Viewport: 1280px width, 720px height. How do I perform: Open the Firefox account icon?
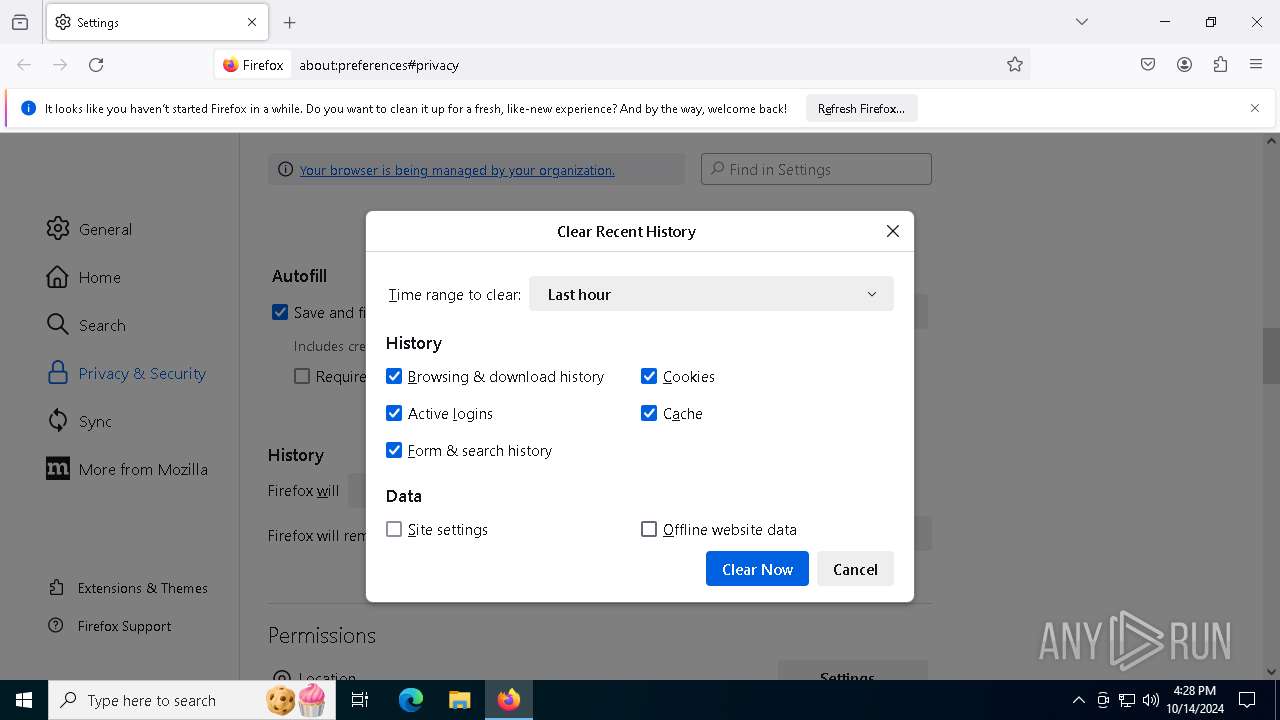pyautogui.click(x=1184, y=65)
